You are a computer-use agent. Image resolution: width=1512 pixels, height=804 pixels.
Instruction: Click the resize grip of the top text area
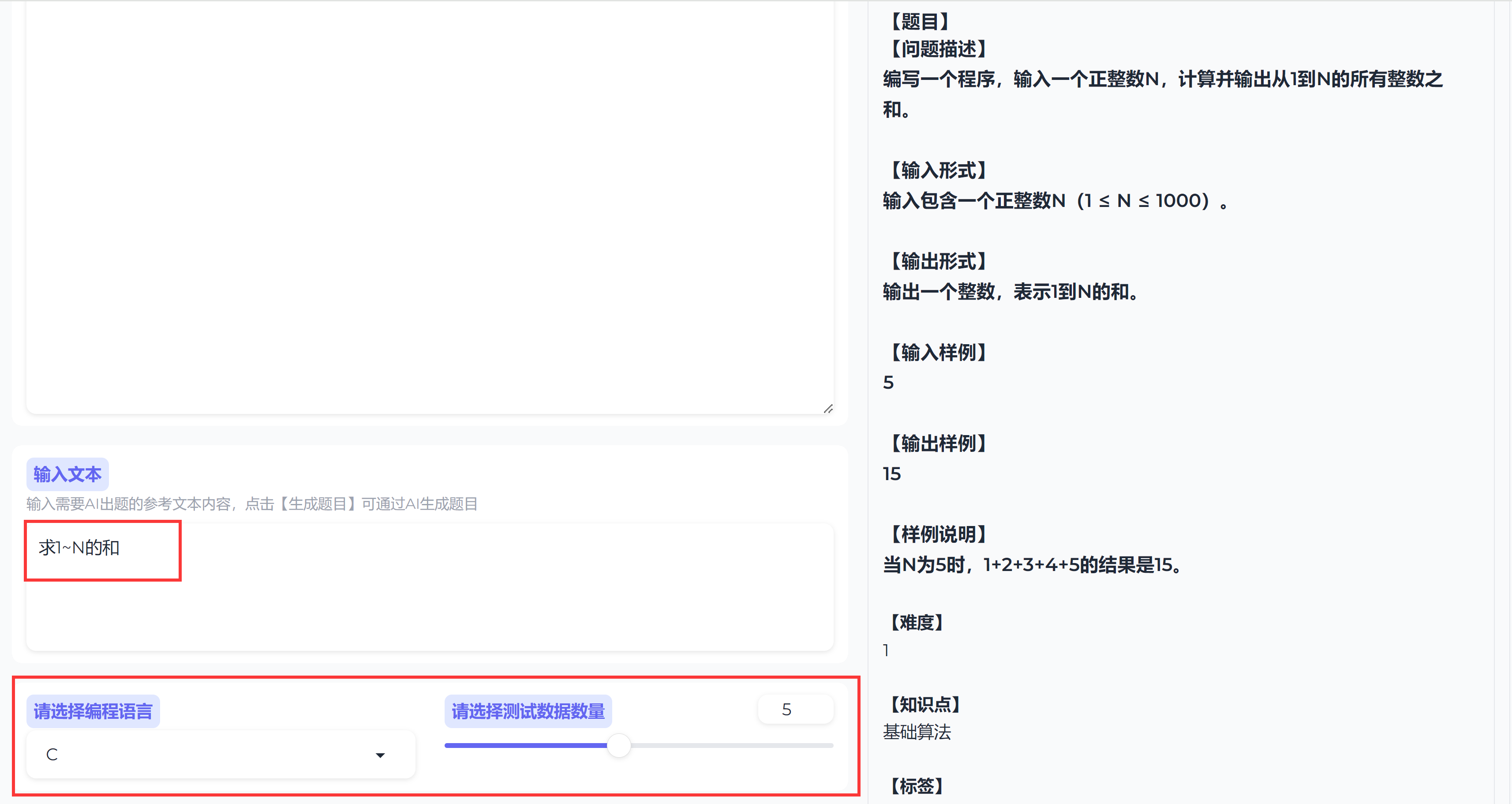pos(827,408)
